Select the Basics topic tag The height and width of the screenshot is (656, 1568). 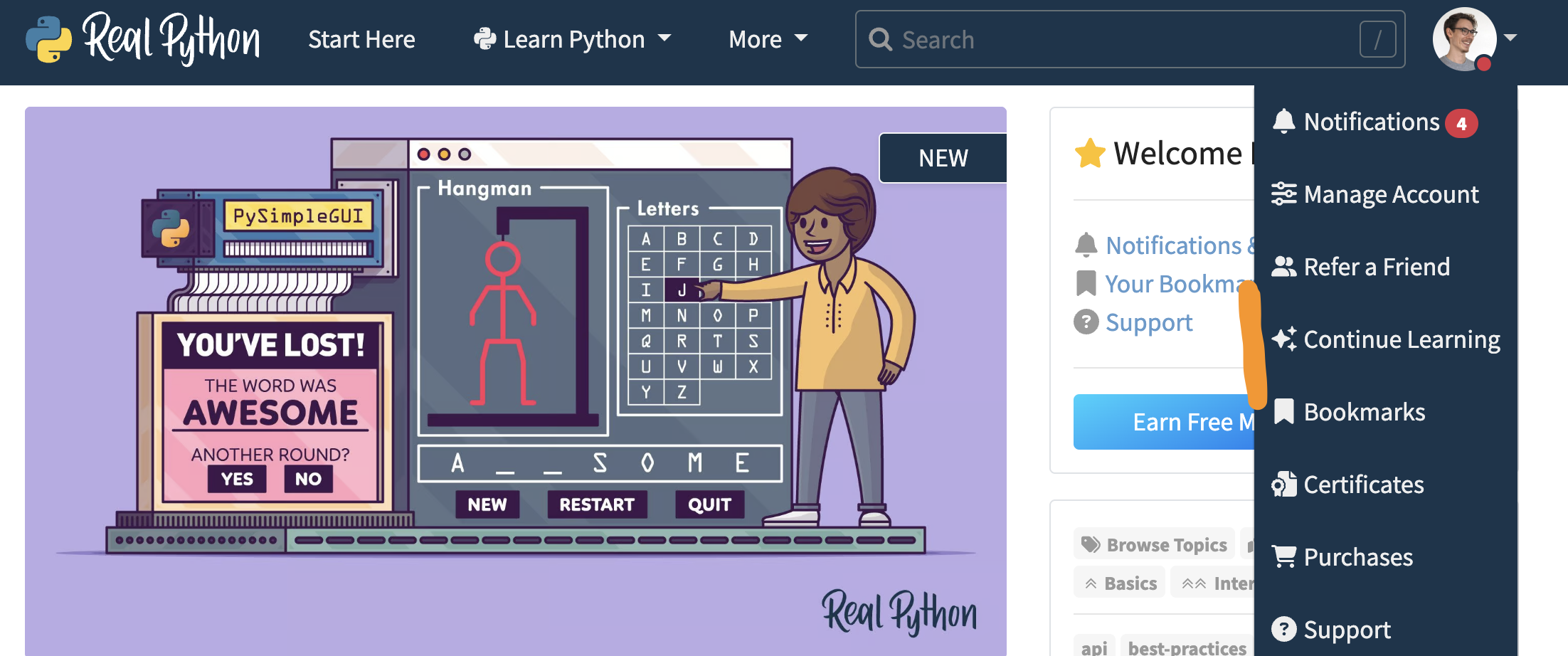click(1119, 583)
